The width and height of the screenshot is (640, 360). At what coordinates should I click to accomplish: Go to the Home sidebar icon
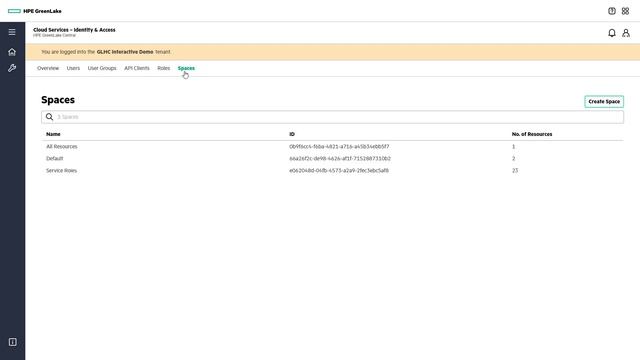(x=12, y=52)
